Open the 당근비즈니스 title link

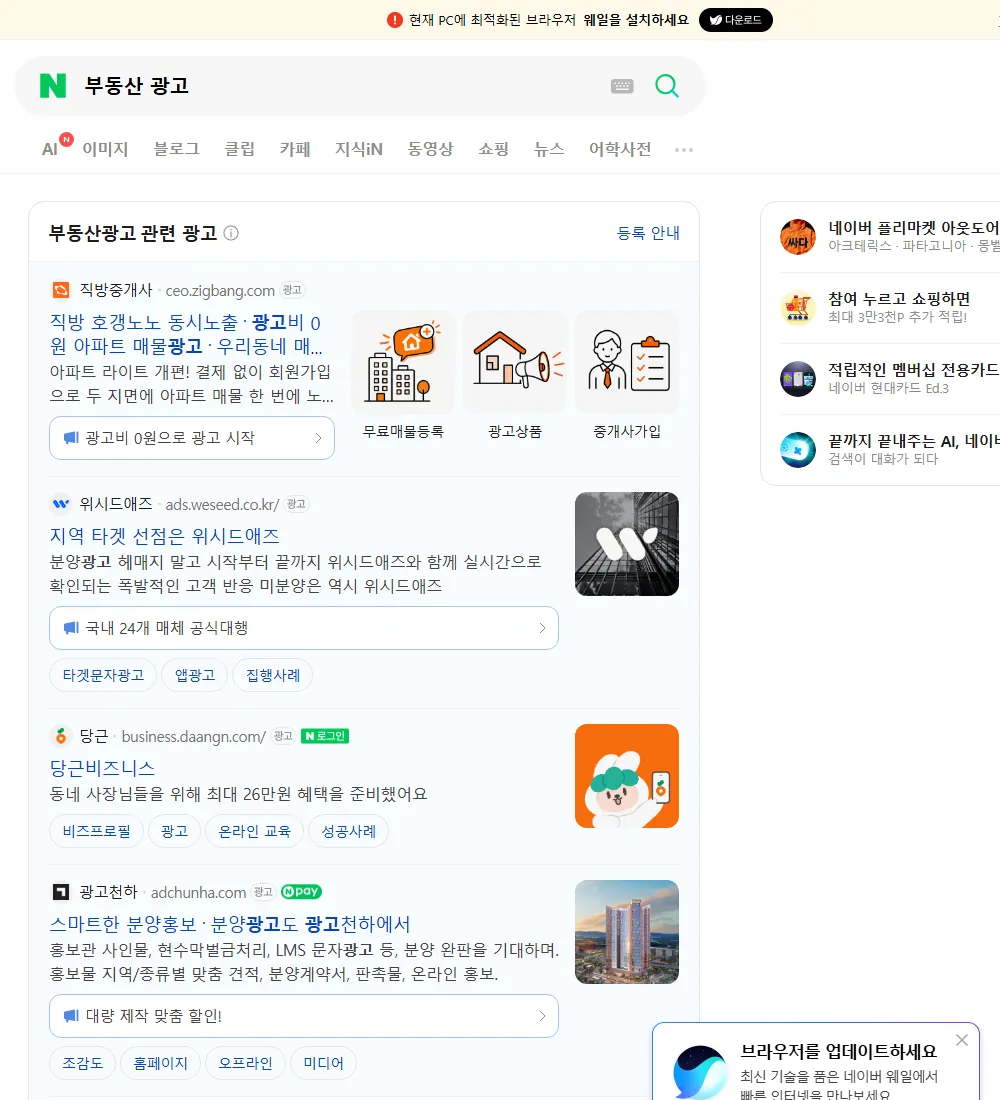pyautogui.click(x=102, y=767)
